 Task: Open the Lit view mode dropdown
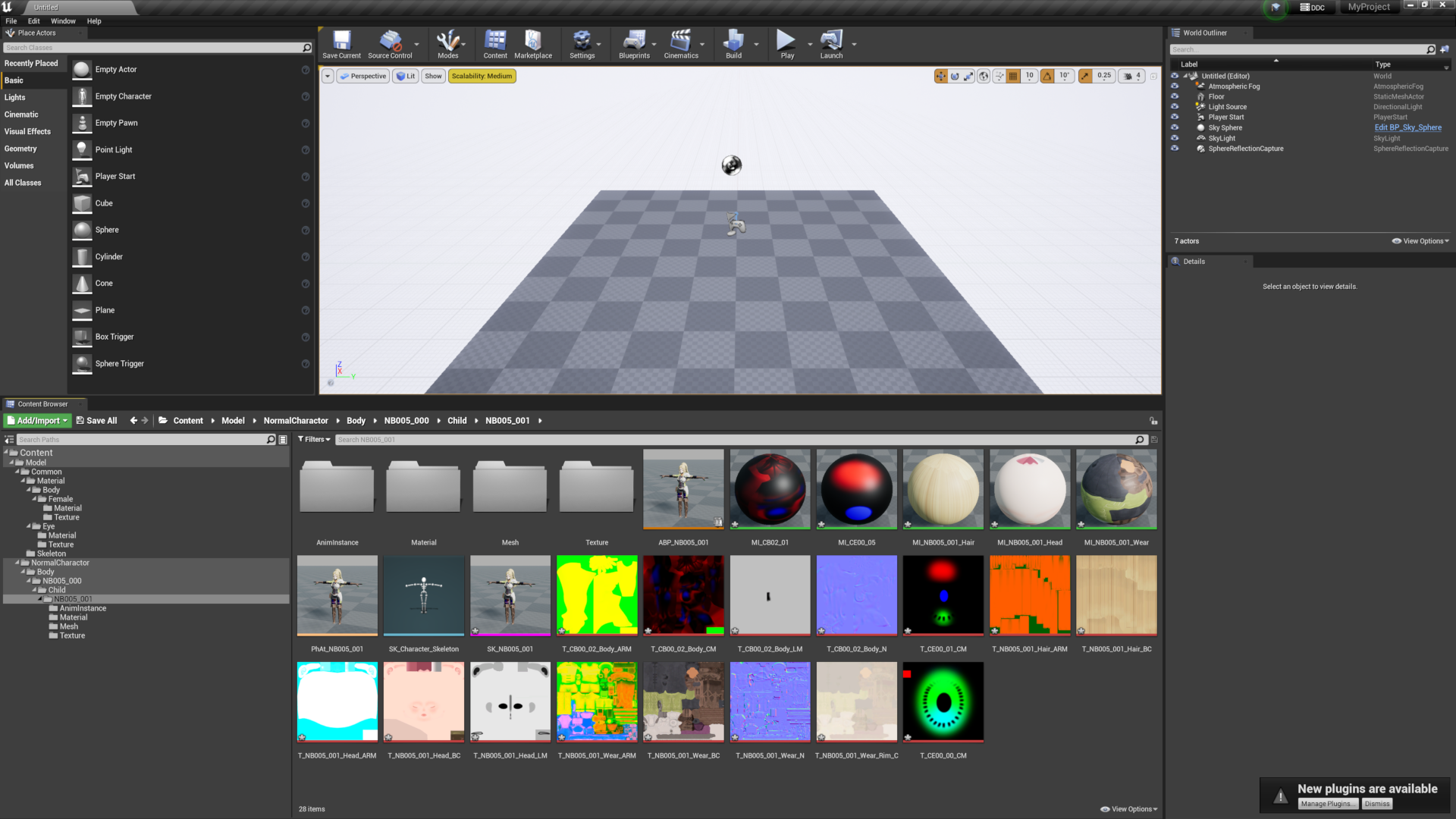tap(406, 76)
